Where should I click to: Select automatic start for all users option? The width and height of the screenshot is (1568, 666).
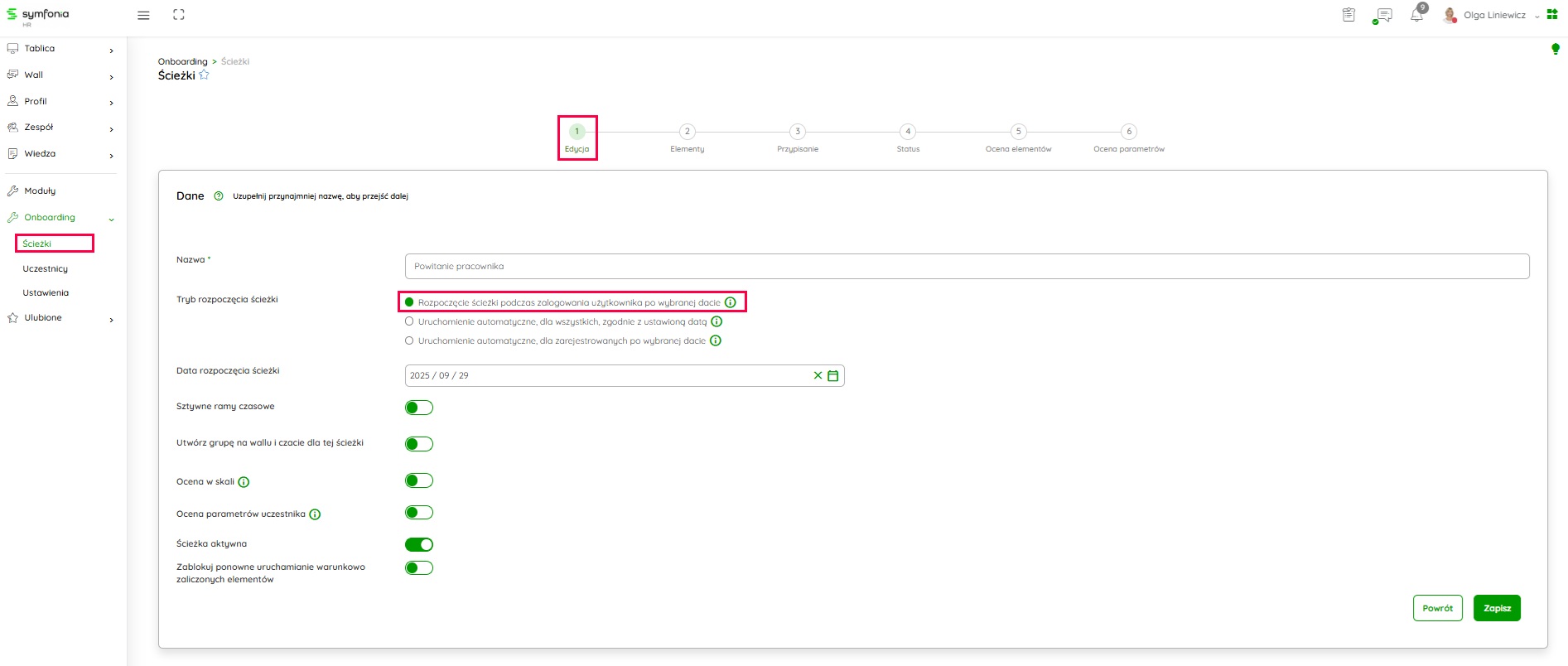coord(409,321)
